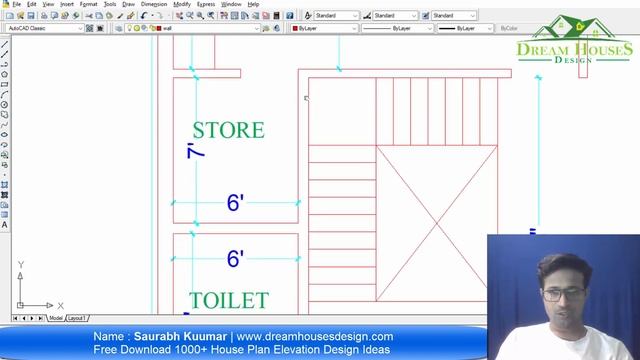The height and width of the screenshot is (360, 640).
Task: Toggle the wall layer on/off lightbulb
Action: point(129,28)
